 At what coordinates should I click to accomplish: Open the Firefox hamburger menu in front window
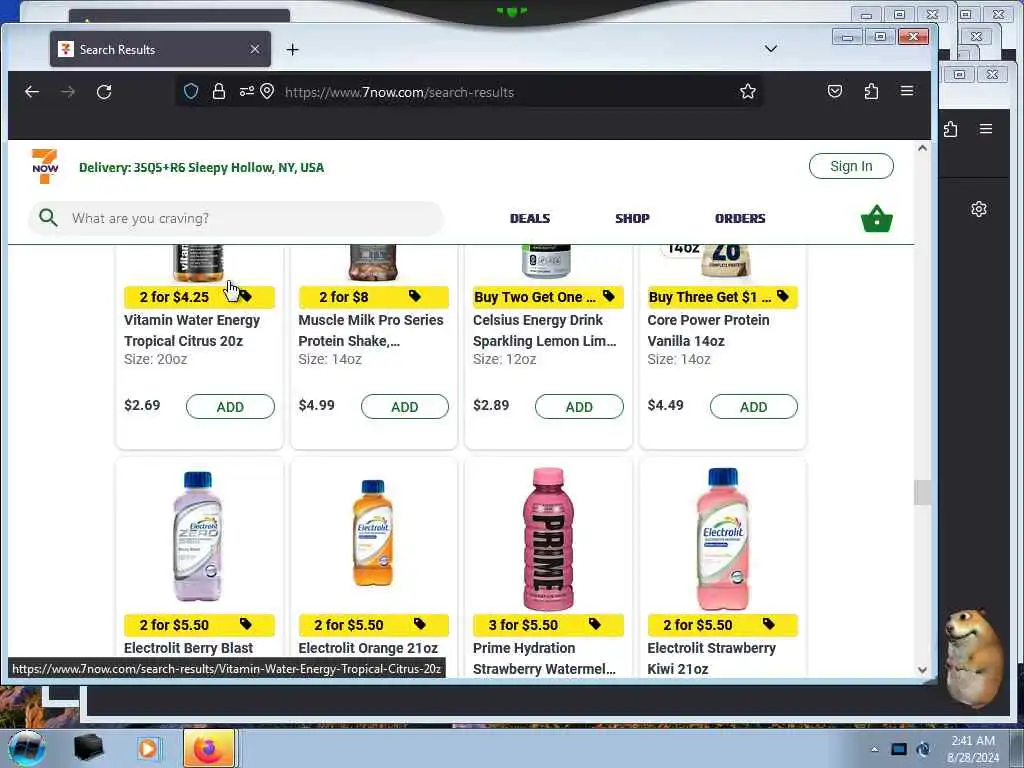point(907,91)
